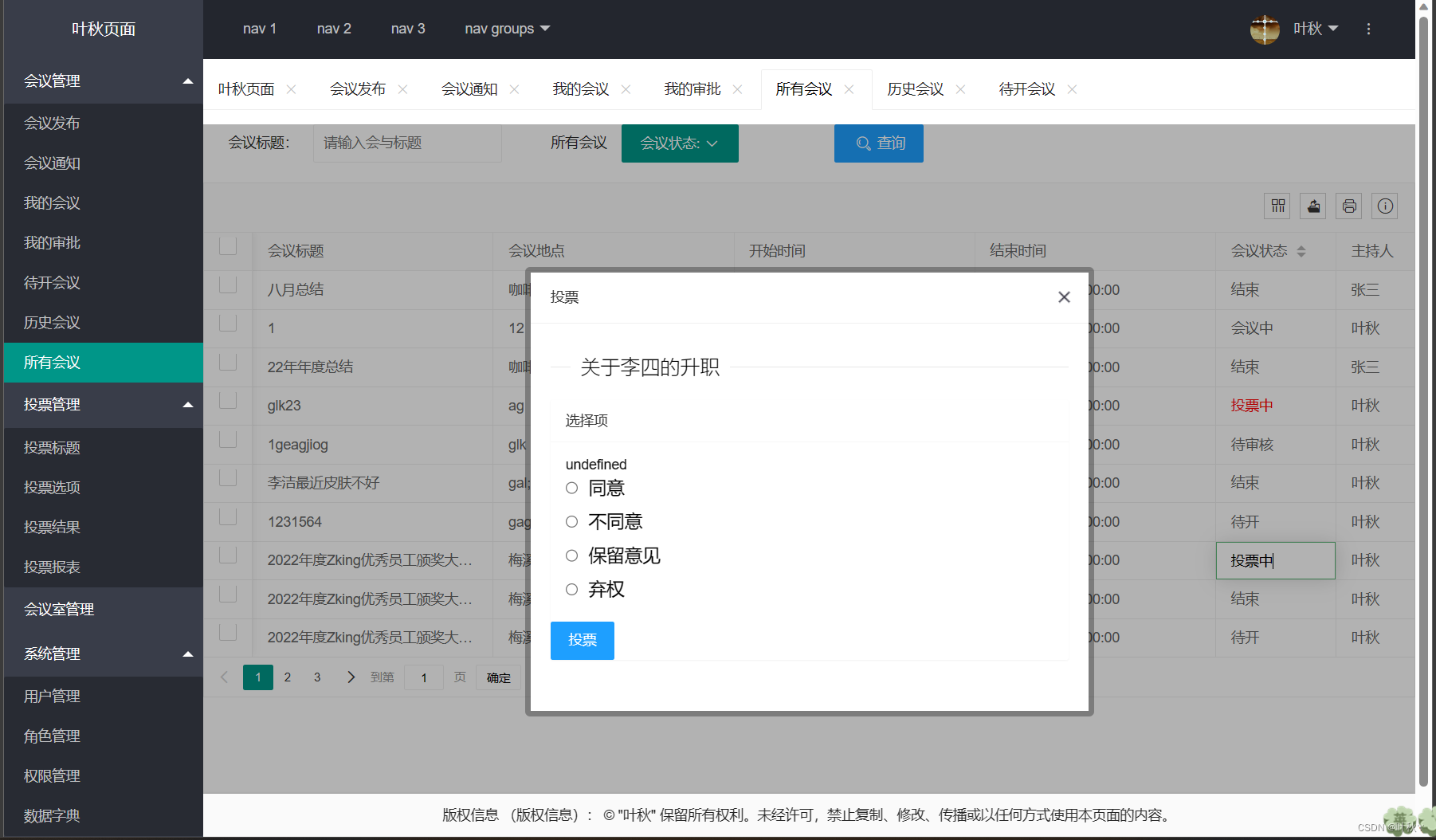The height and width of the screenshot is (840, 1436).
Task: Click the 查询 search button
Action: click(x=879, y=143)
